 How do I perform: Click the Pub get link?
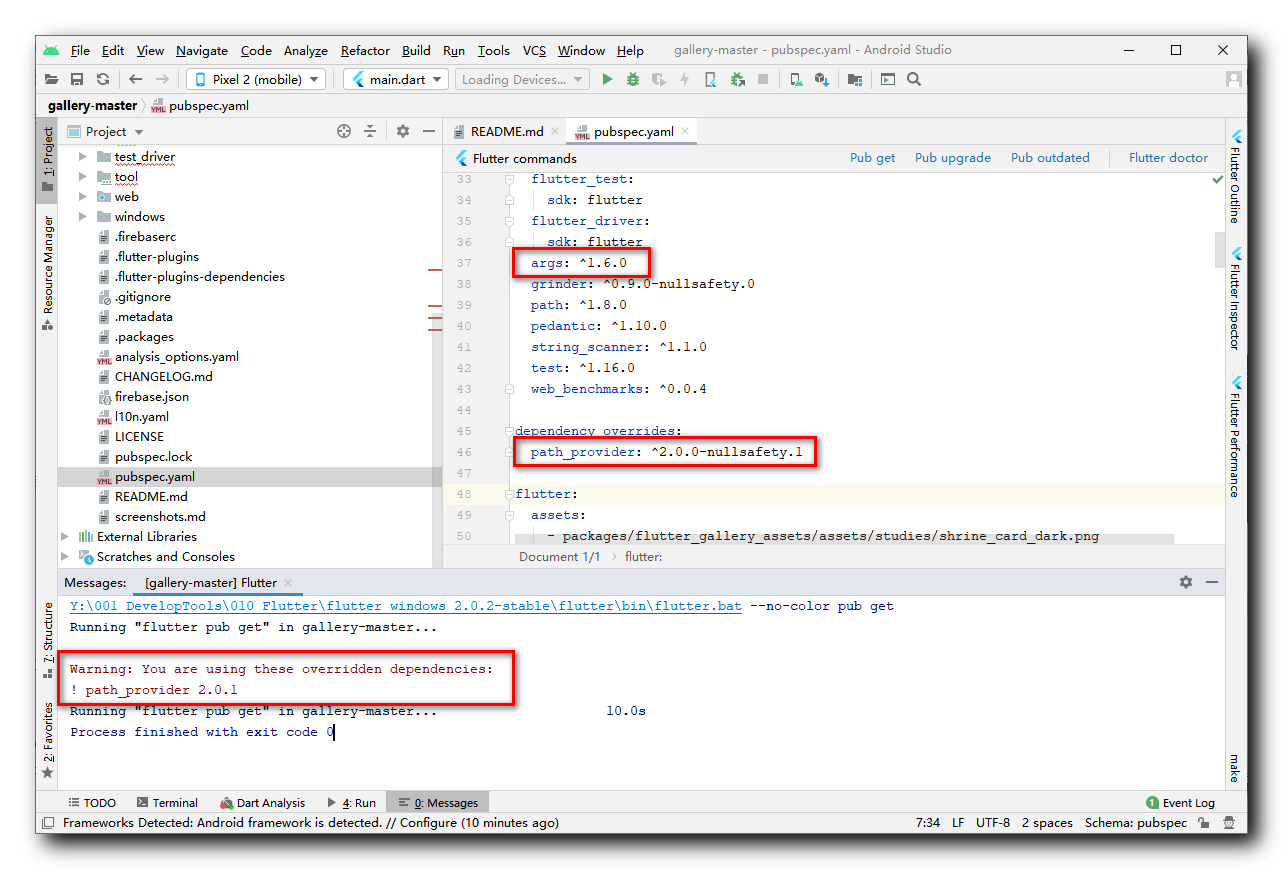[873, 158]
